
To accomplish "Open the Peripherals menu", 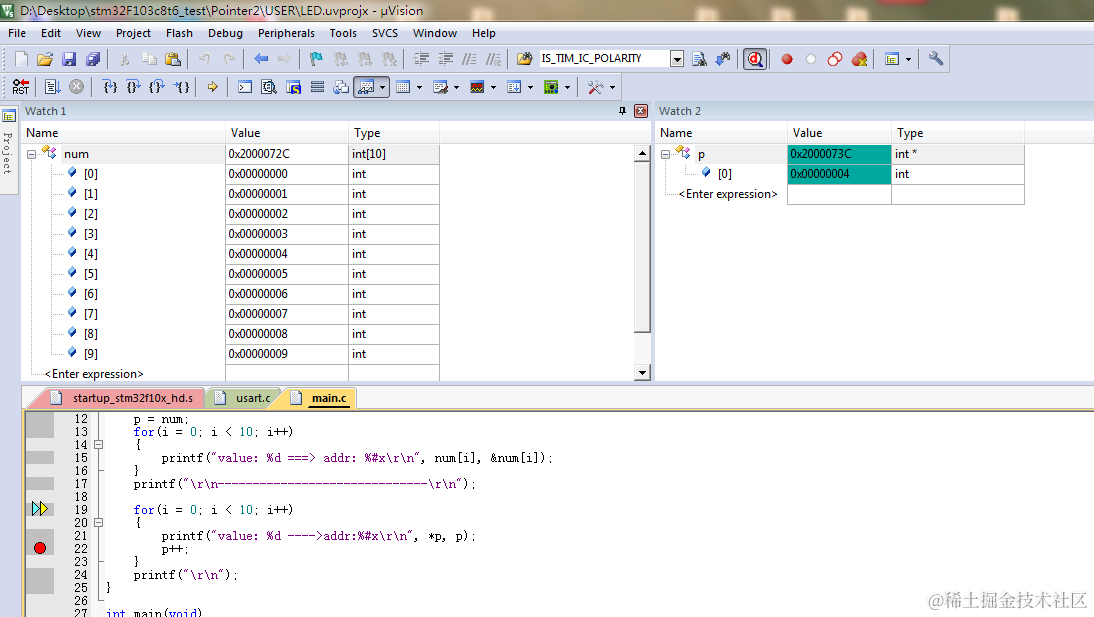I will click(x=286, y=33).
